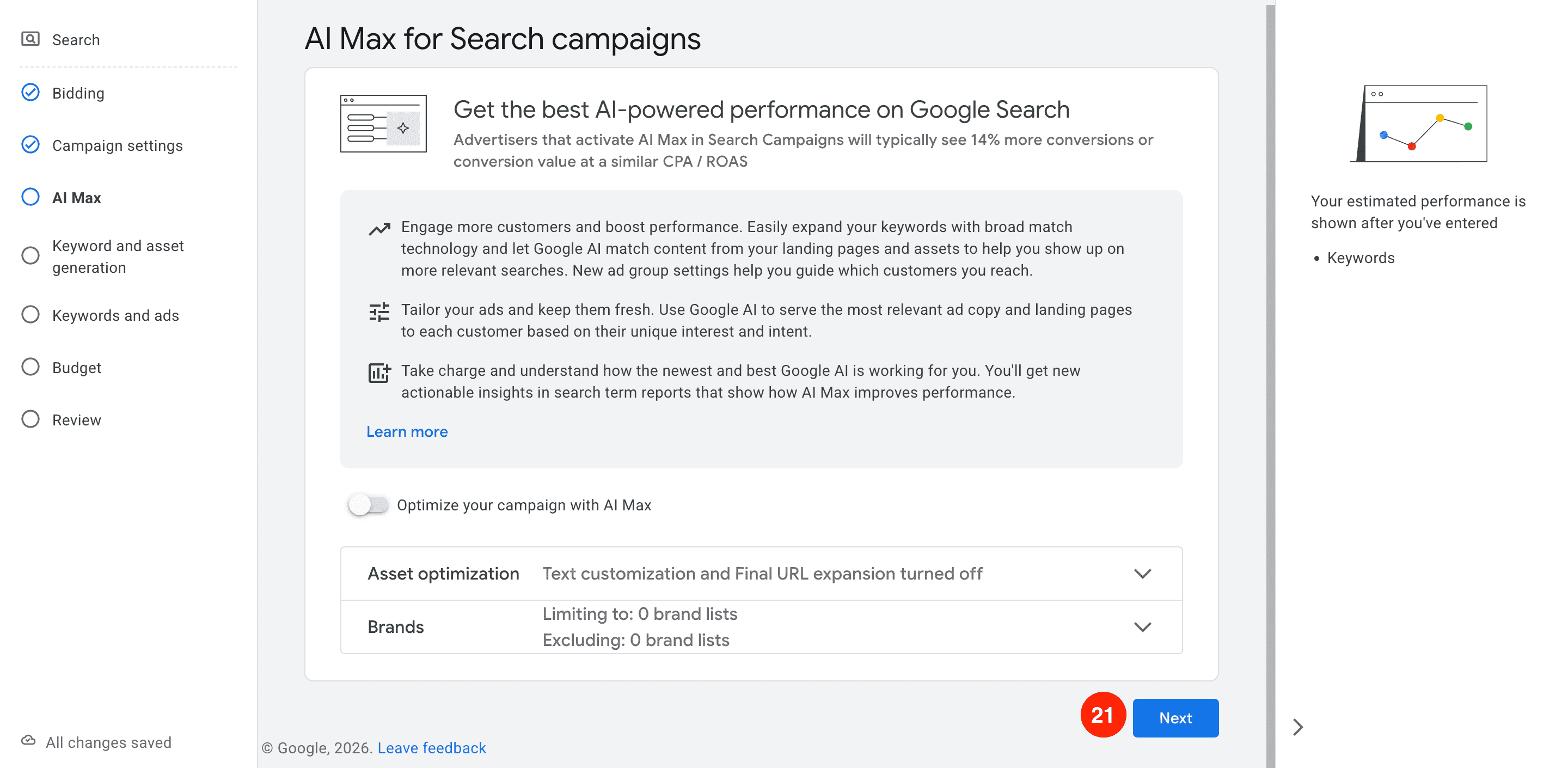The image size is (1568, 768).
Task: Click the Search campaign type icon
Action: 30,39
